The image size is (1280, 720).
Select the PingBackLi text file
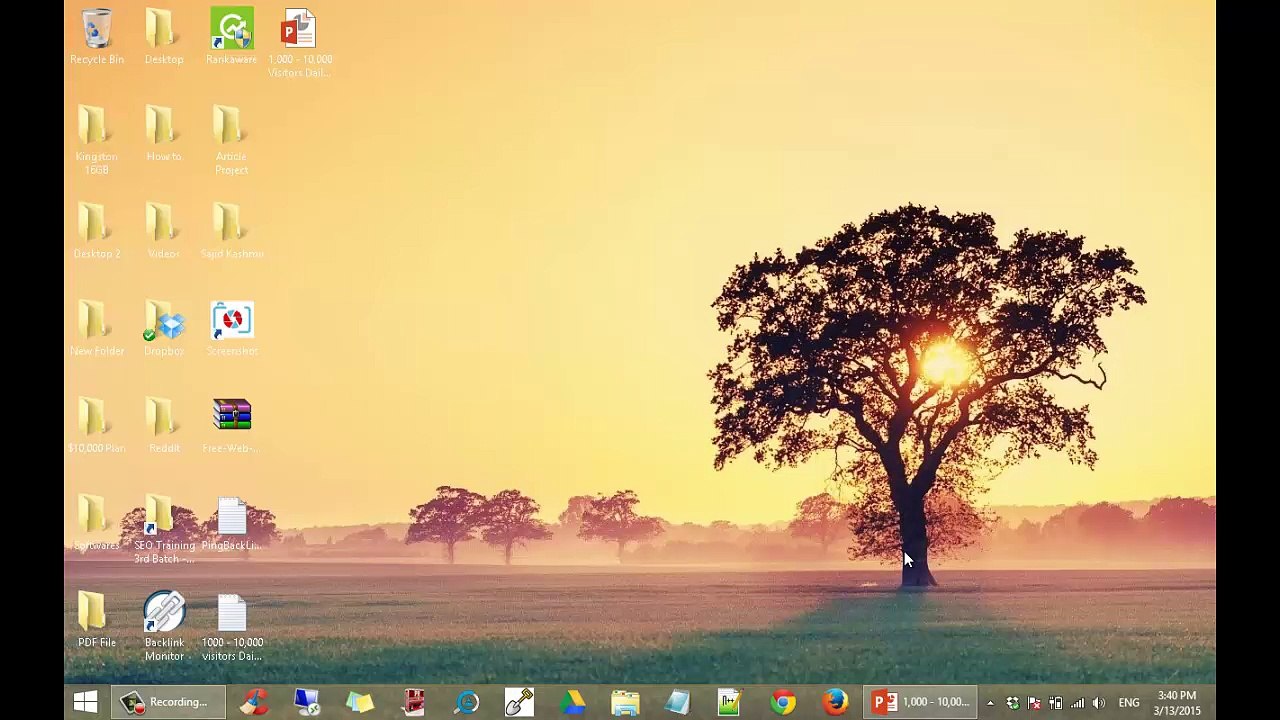tap(231, 523)
